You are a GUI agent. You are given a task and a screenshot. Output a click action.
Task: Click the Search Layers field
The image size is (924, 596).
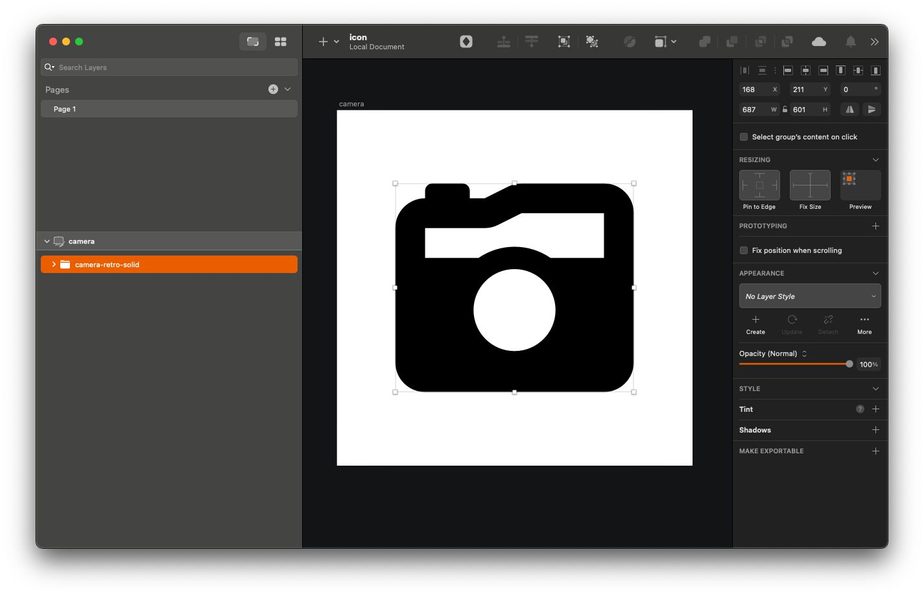point(170,67)
